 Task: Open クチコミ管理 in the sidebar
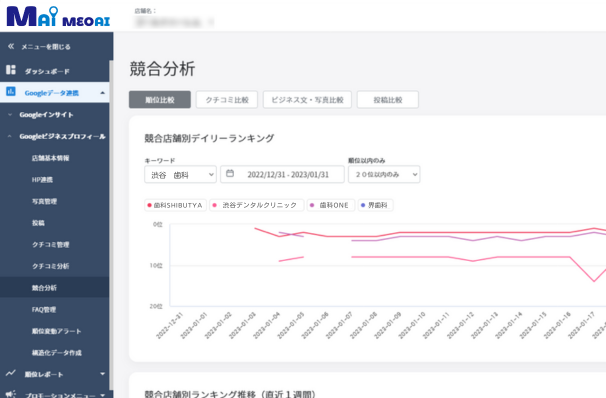point(50,245)
